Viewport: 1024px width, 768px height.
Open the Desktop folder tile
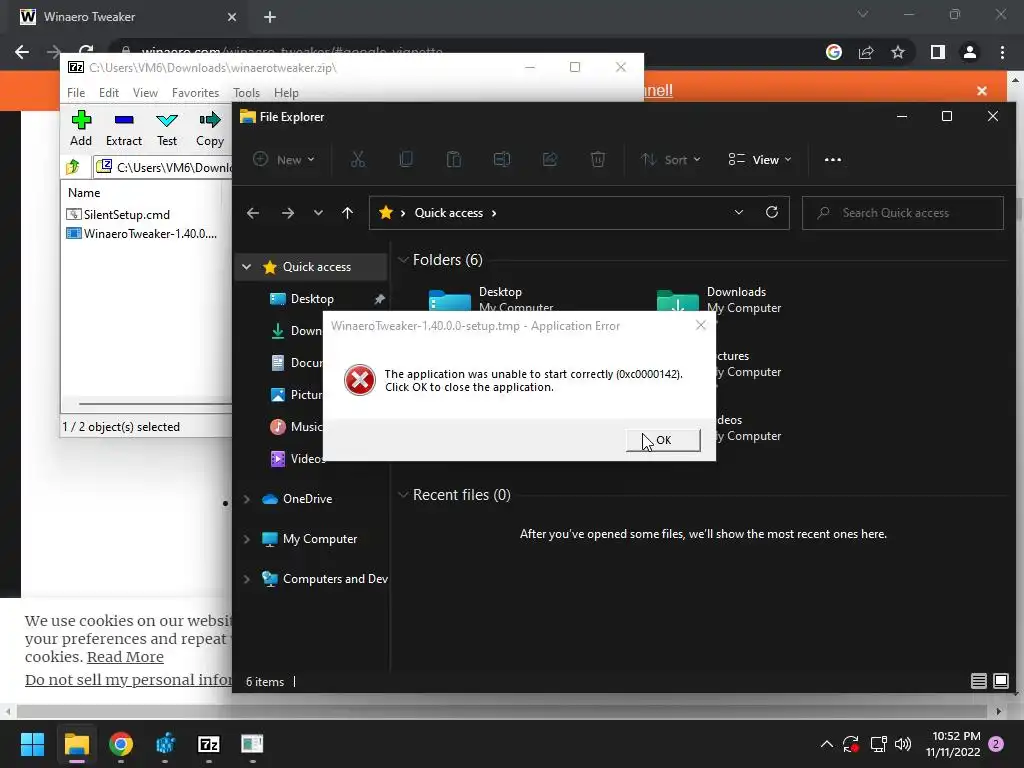tap(491, 300)
